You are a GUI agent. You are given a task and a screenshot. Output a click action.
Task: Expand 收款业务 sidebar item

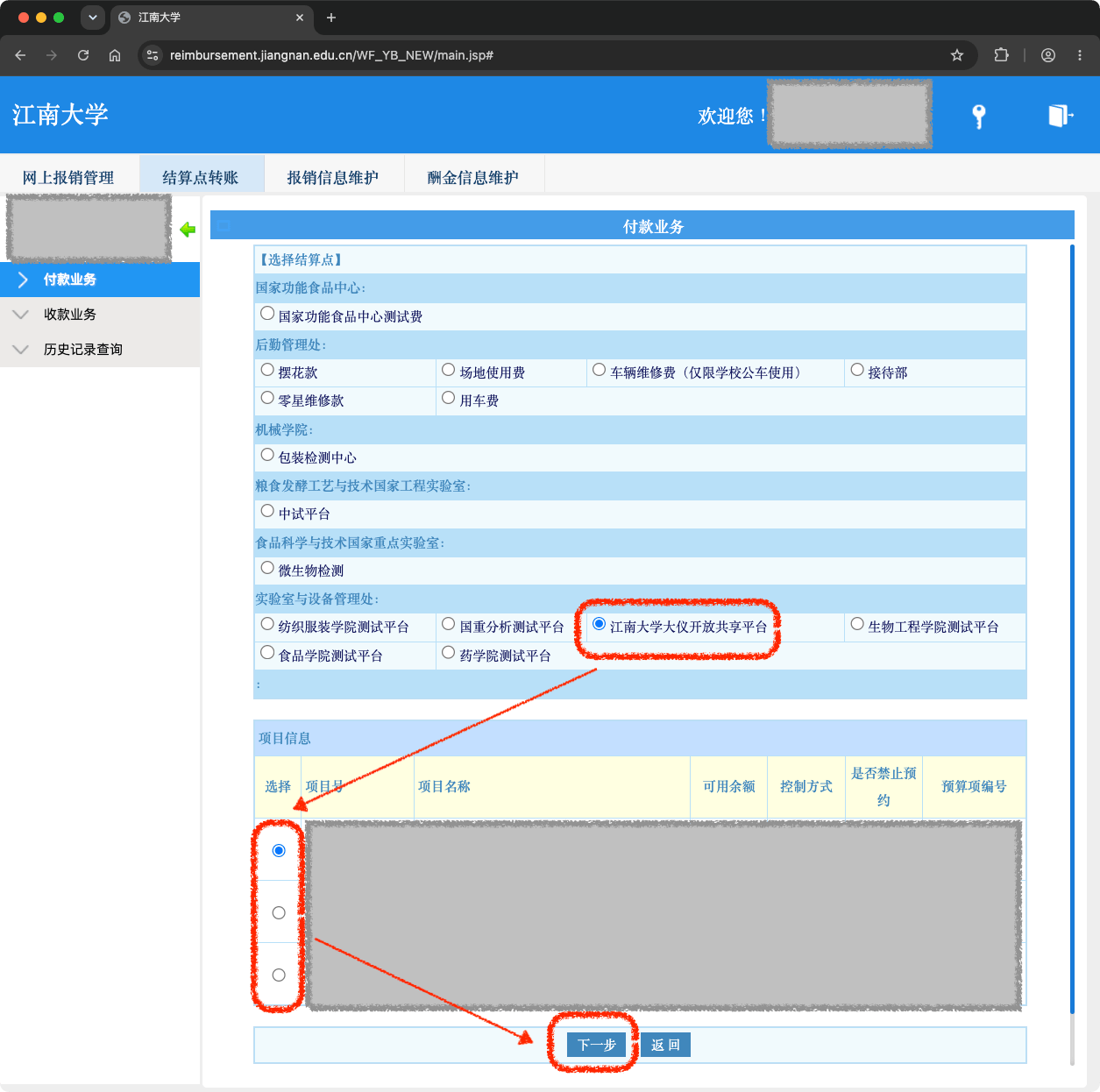(x=100, y=315)
